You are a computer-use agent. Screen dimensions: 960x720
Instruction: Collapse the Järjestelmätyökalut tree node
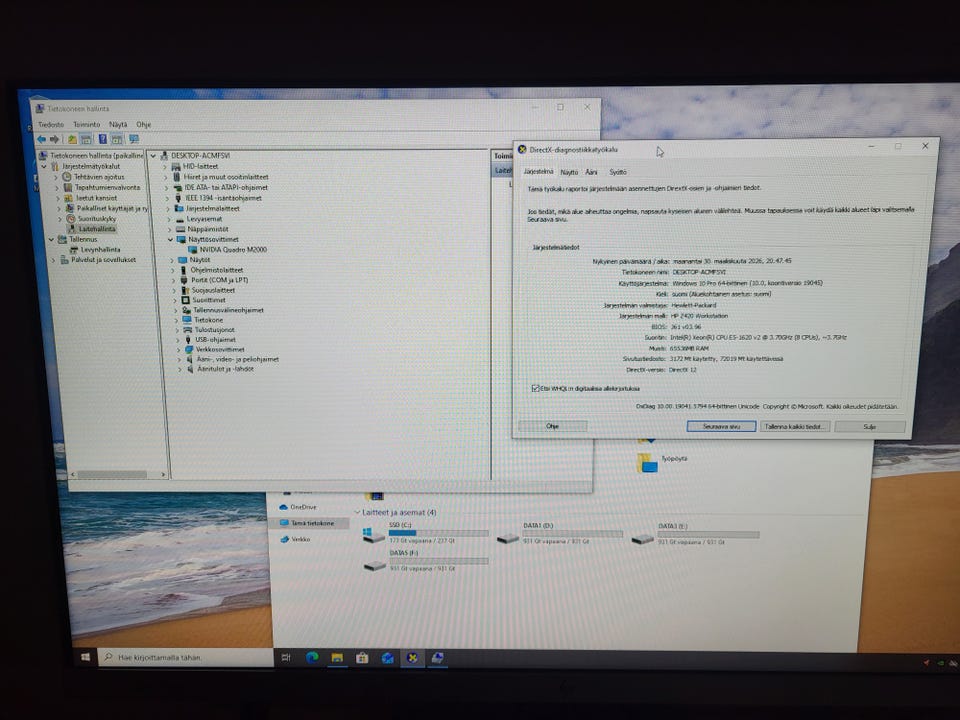click(43, 166)
